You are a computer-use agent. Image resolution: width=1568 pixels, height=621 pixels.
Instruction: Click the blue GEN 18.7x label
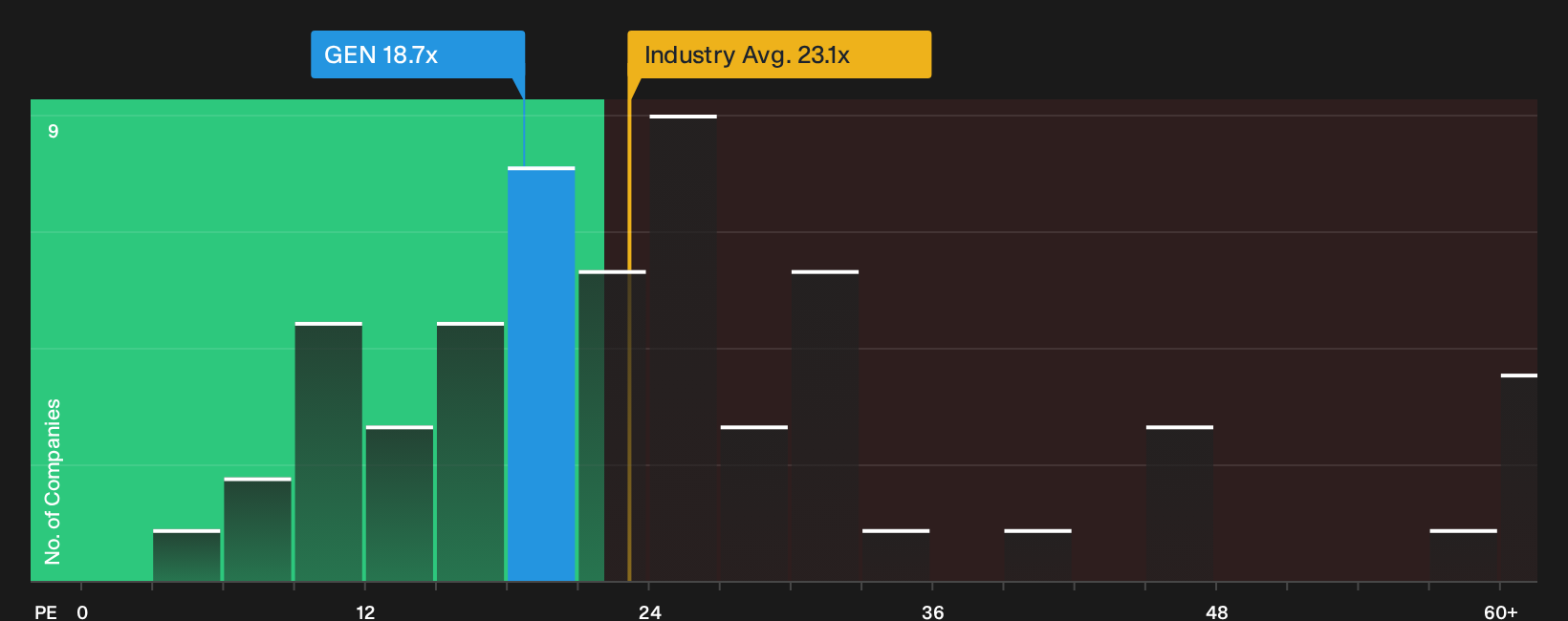tap(418, 54)
